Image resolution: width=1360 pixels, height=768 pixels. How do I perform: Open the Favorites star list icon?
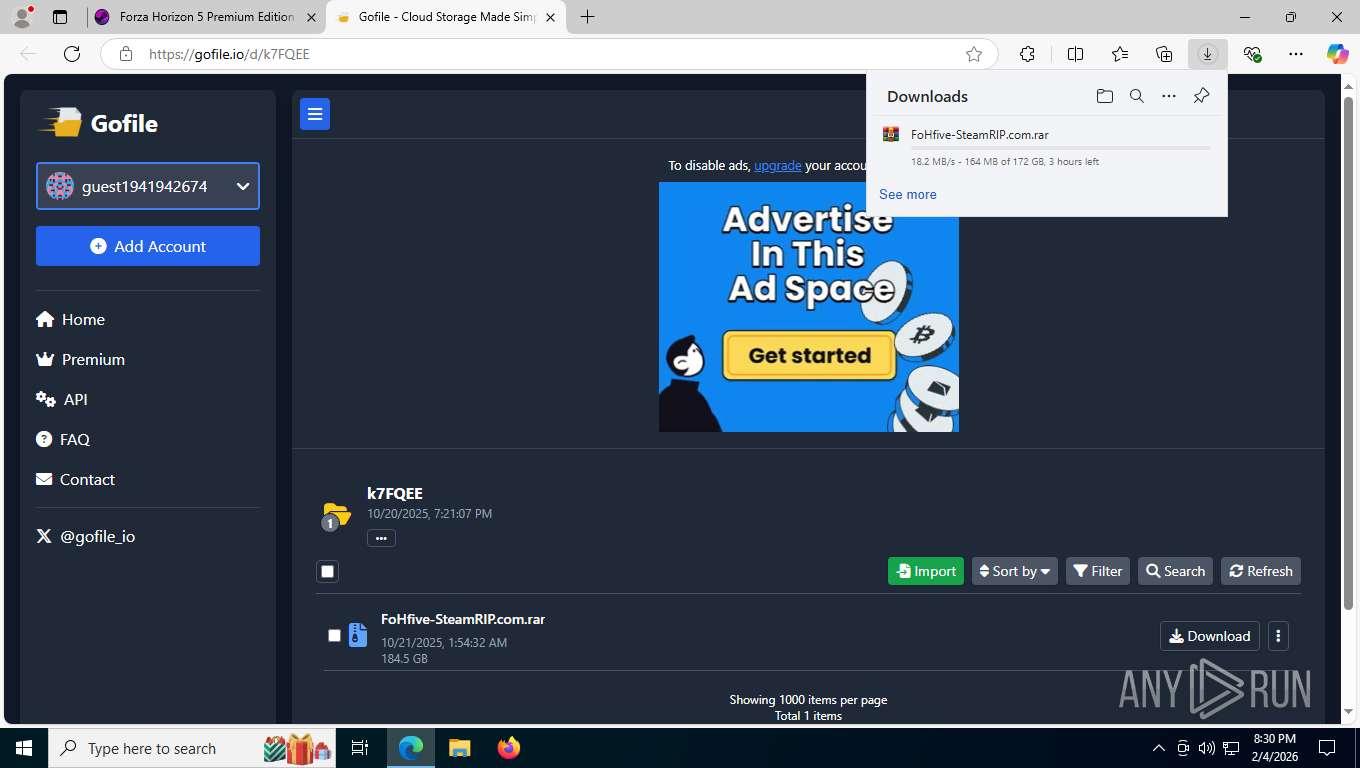pos(1119,54)
